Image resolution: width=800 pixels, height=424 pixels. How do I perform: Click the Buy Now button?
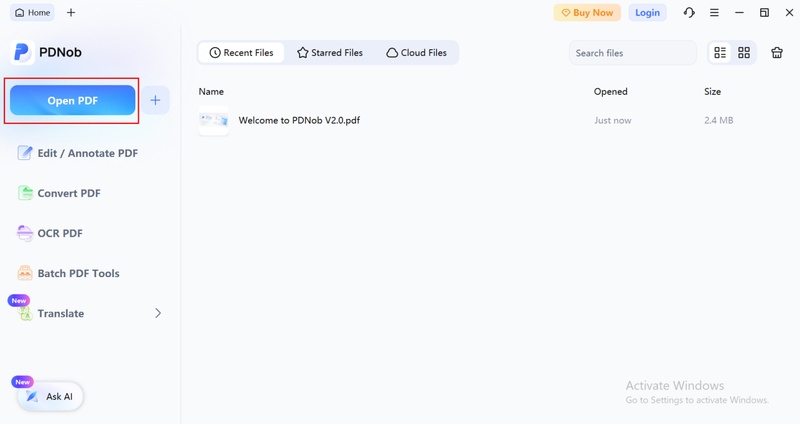coord(587,13)
